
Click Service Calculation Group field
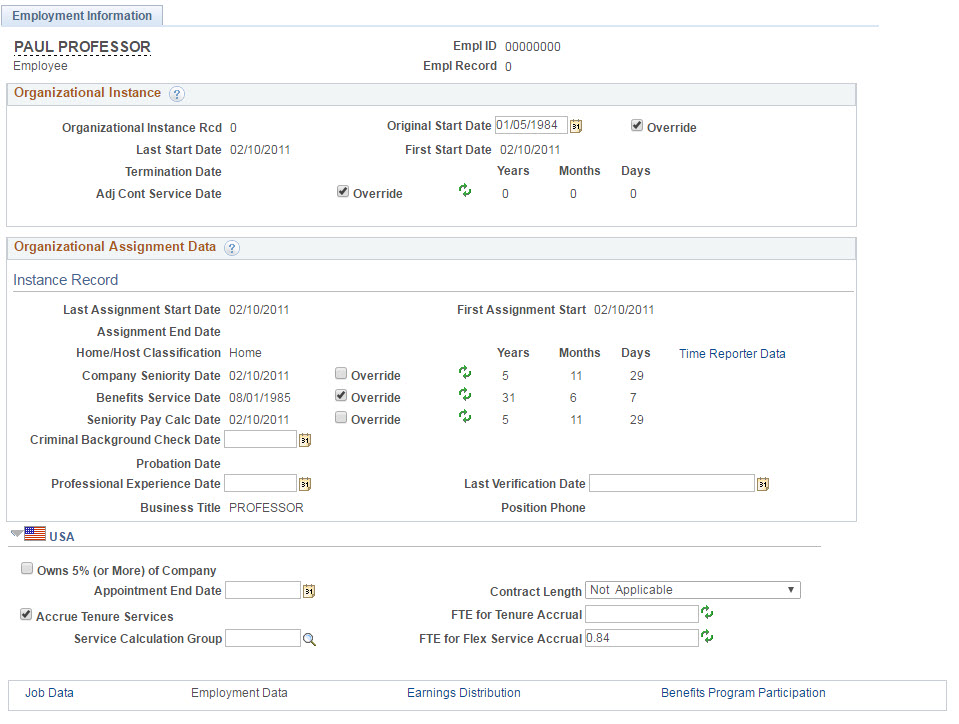(x=263, y=638)
